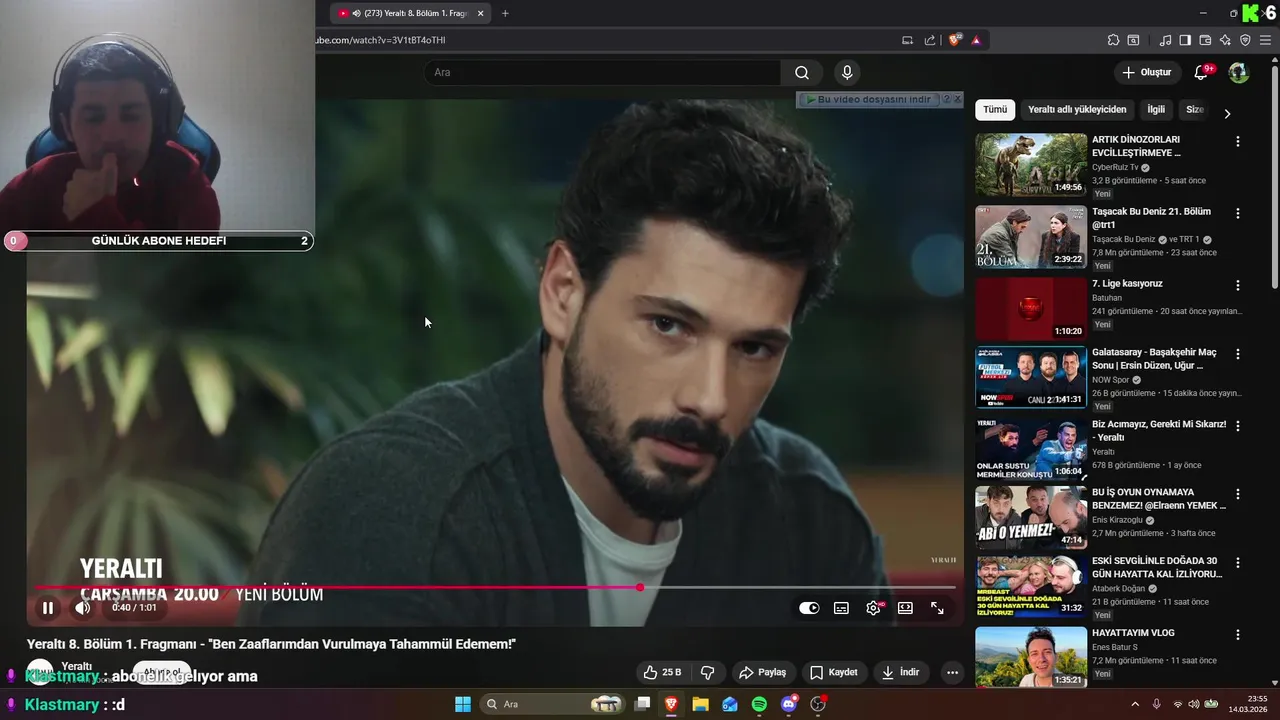
Task: Enter fullscreen mode in player
Action: coord(937,608)
